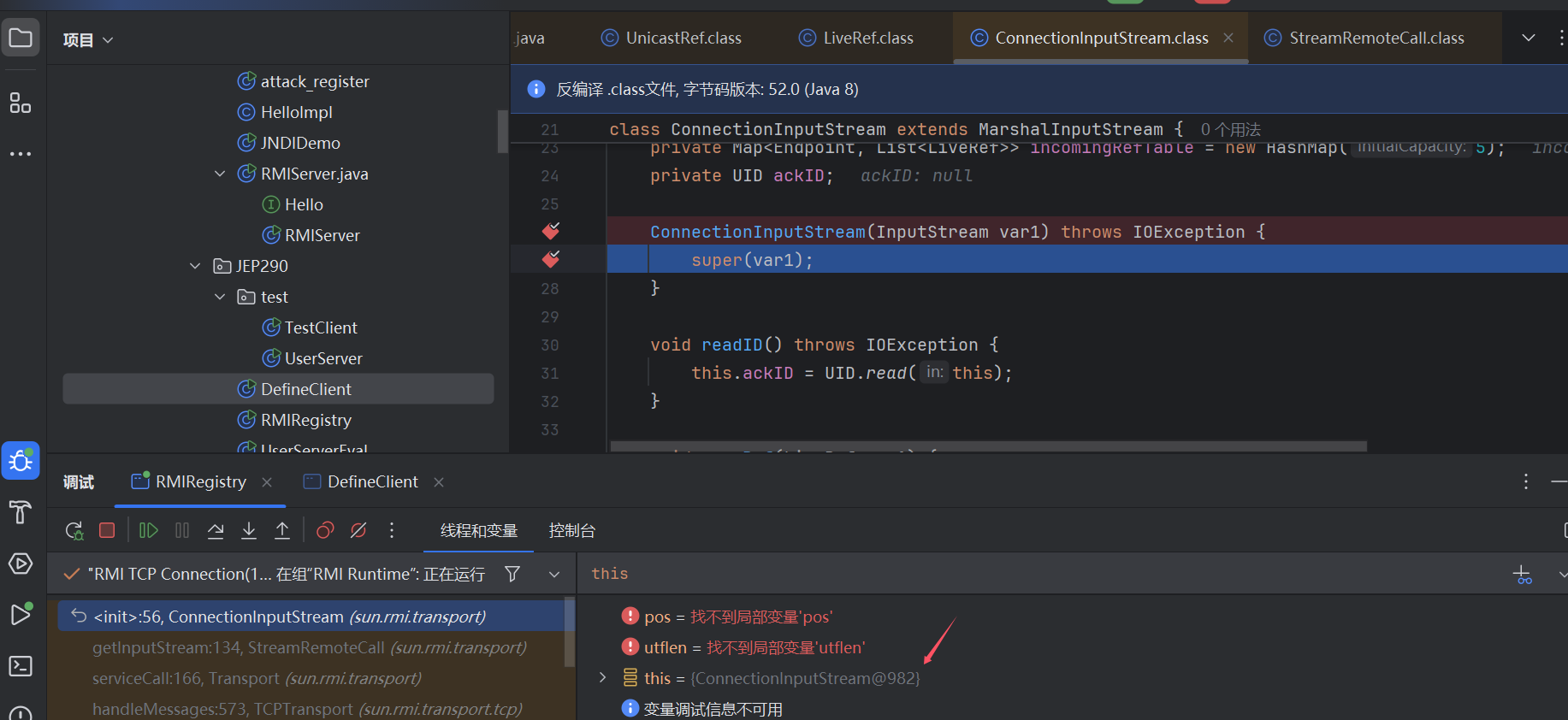Click the evaluate expression input field
The width and height of the screenshot is (1568, 720).
coord(1044,574)
